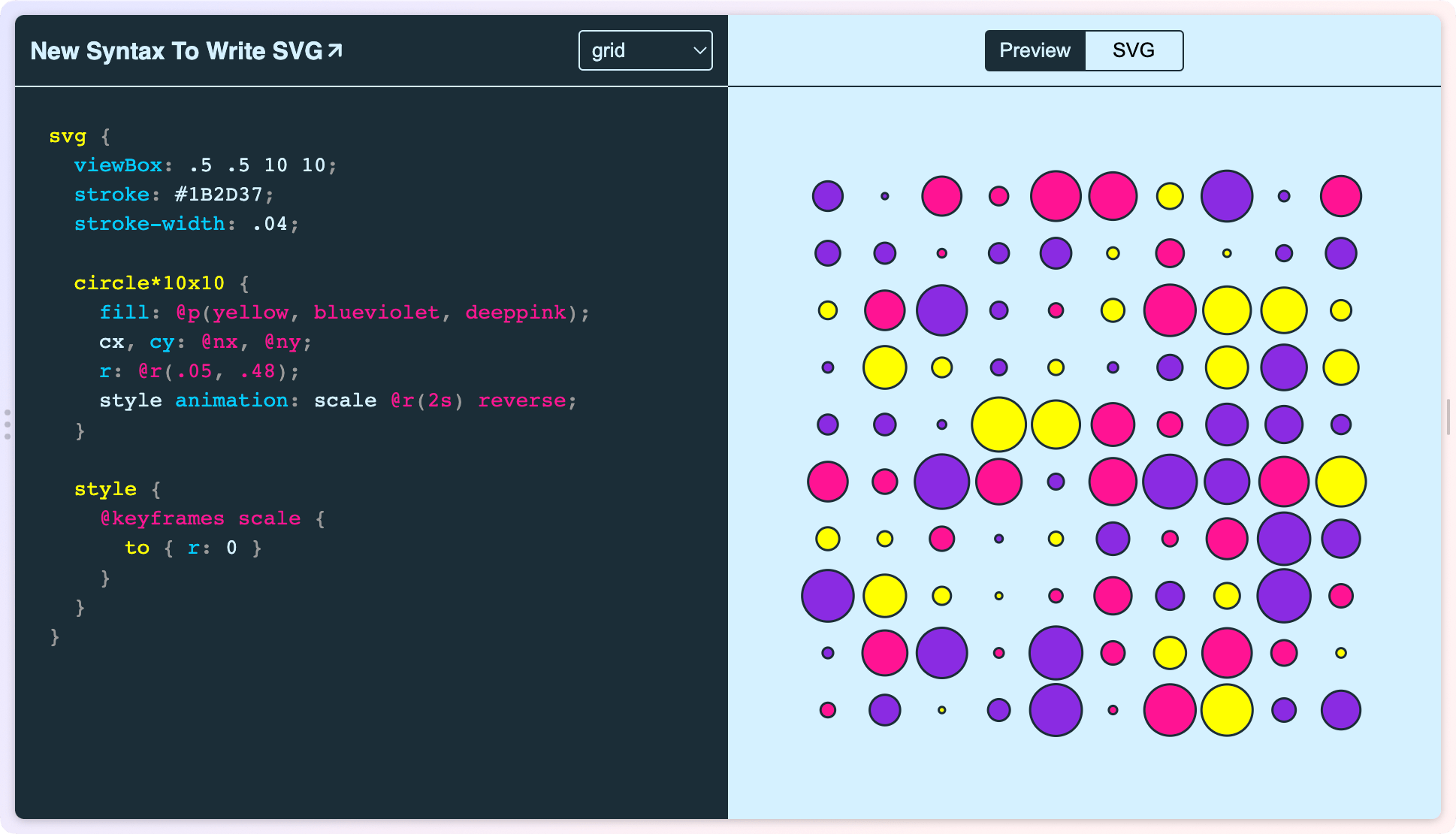Click the bottom-right purple circle in preview
Image resolution: width=1456 pixels, height=834 pixels.
tap(1340, 710)
